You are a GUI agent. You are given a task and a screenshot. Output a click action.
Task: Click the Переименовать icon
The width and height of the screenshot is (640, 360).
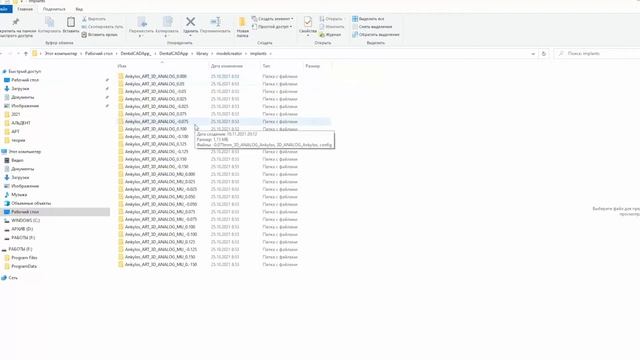click(215, 22)
